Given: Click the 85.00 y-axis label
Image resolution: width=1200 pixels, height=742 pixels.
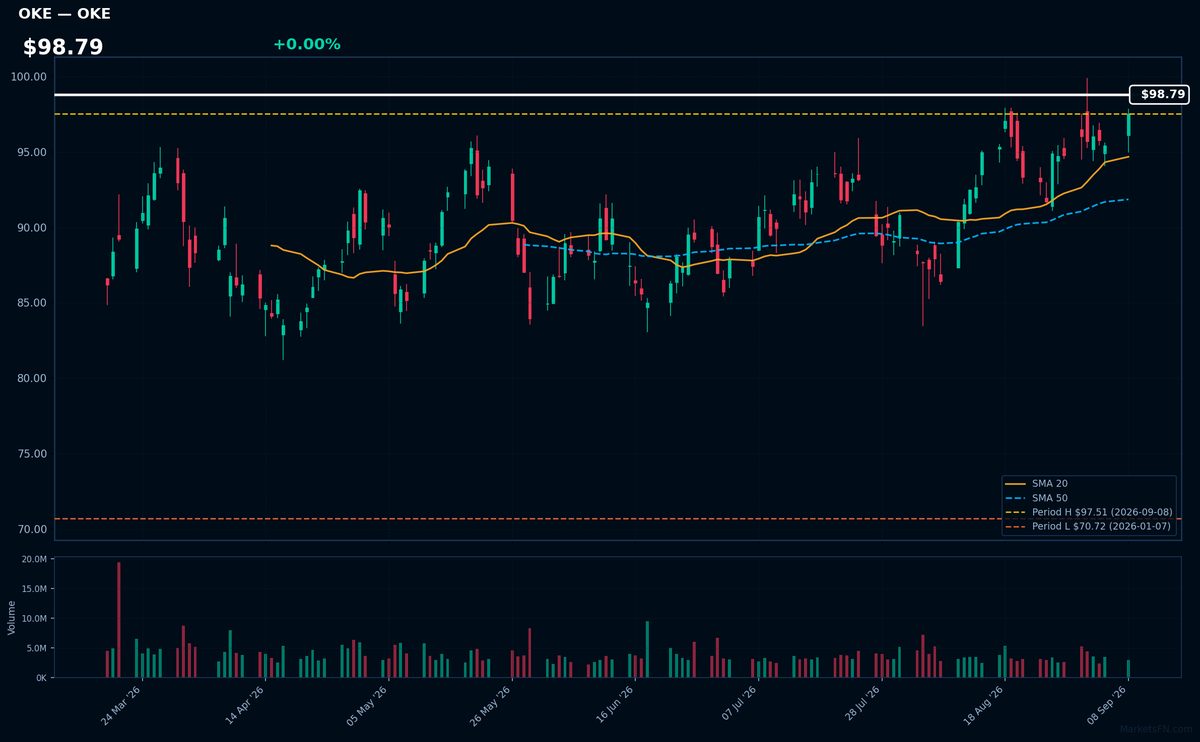Looking at the screenshot, I should (x=33, y=303).
